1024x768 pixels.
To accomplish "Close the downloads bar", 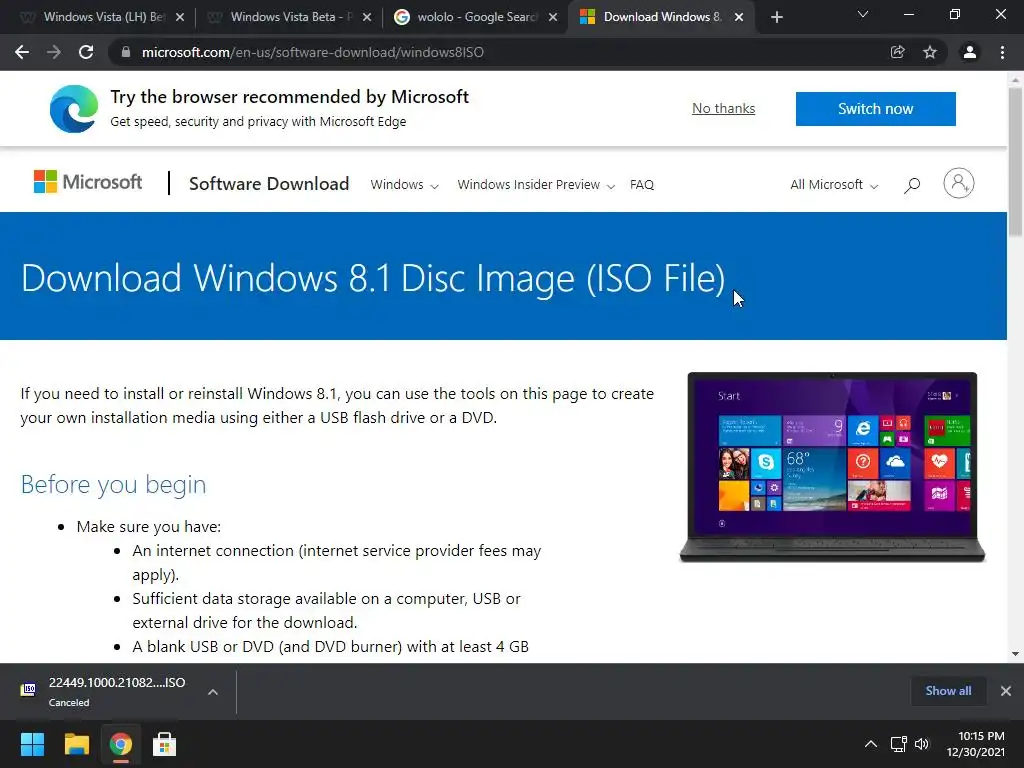I will click(x=1006, y=691).
